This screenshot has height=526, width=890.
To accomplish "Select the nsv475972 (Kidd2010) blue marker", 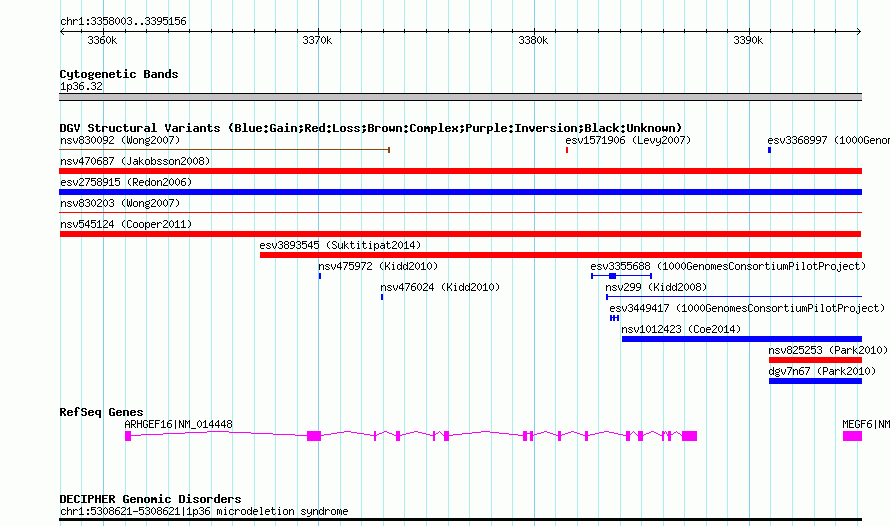I will 320,276.
